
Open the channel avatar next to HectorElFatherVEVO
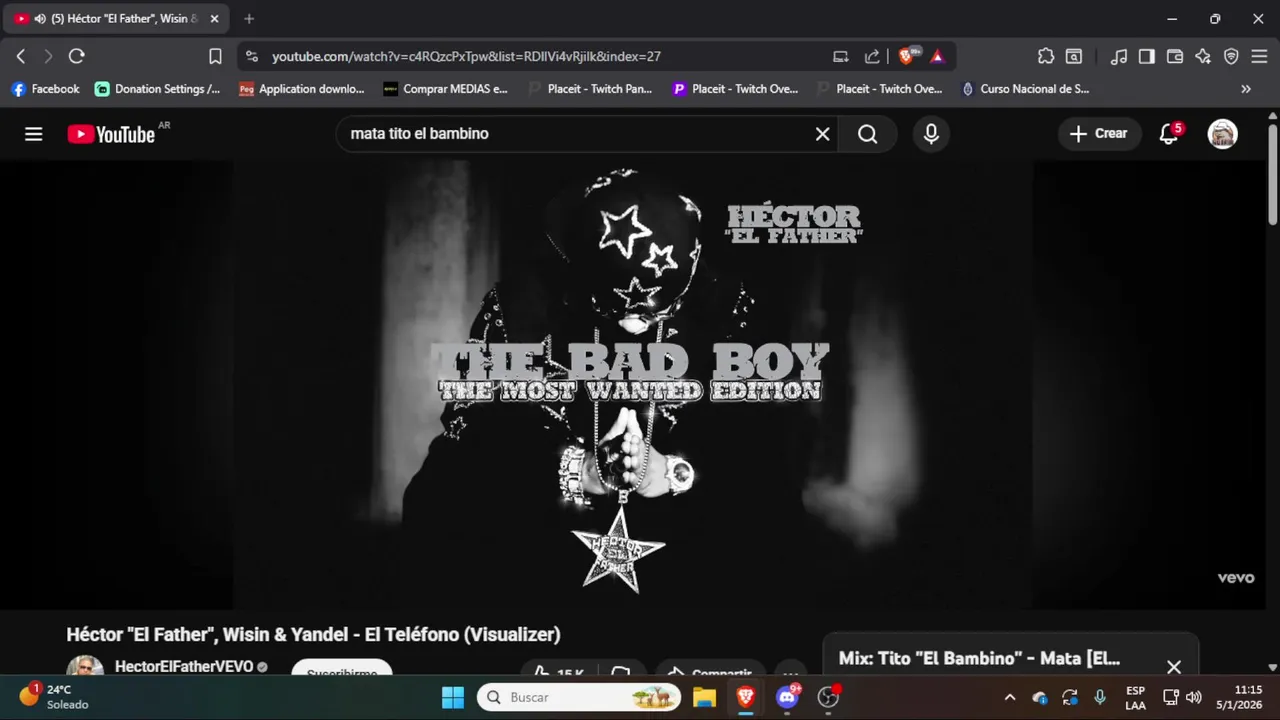pos(85,667)
